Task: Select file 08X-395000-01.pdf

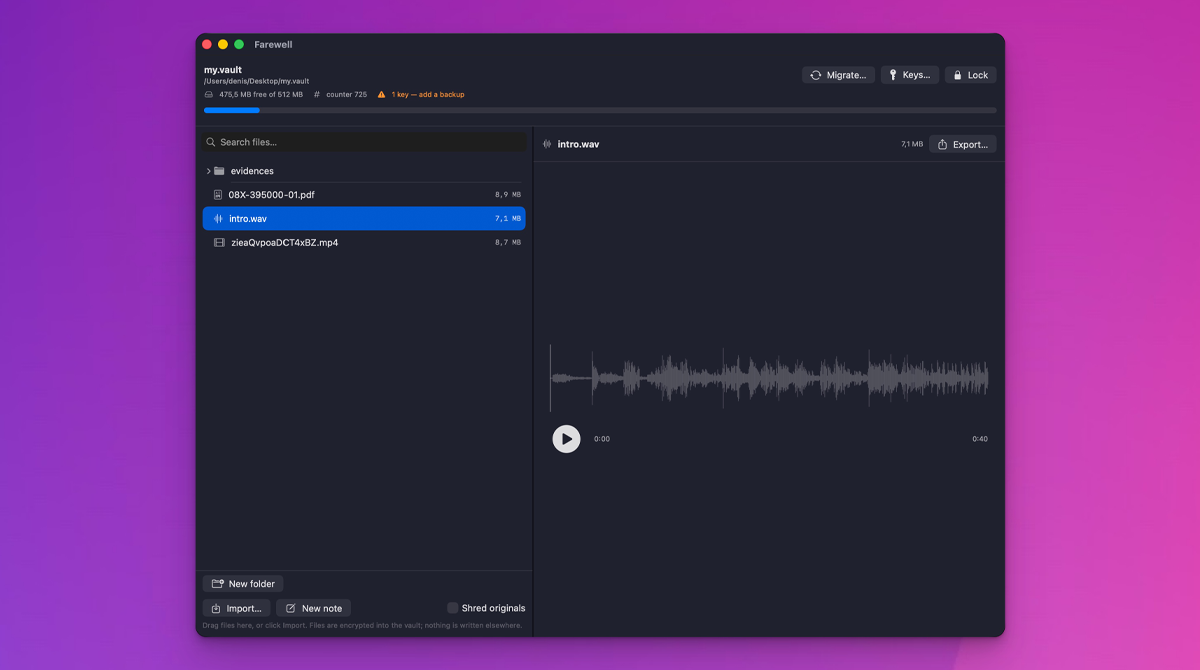Action: pyautogui.click(x=364, y=195)
